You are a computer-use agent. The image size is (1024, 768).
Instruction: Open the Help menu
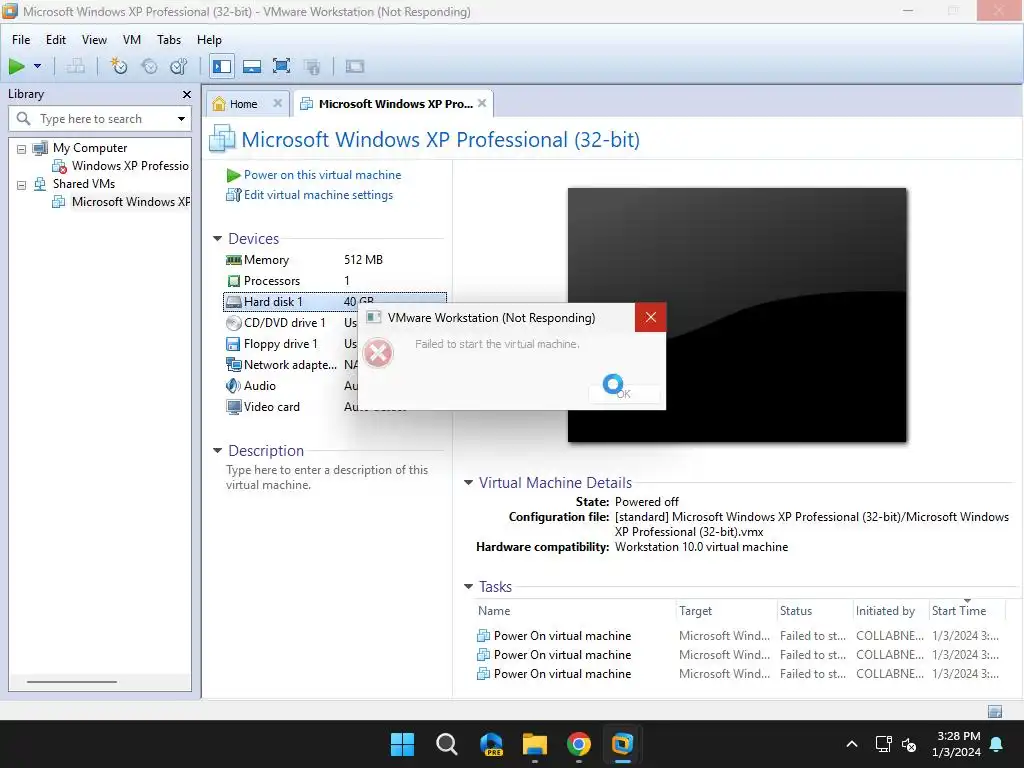(209, 40)
